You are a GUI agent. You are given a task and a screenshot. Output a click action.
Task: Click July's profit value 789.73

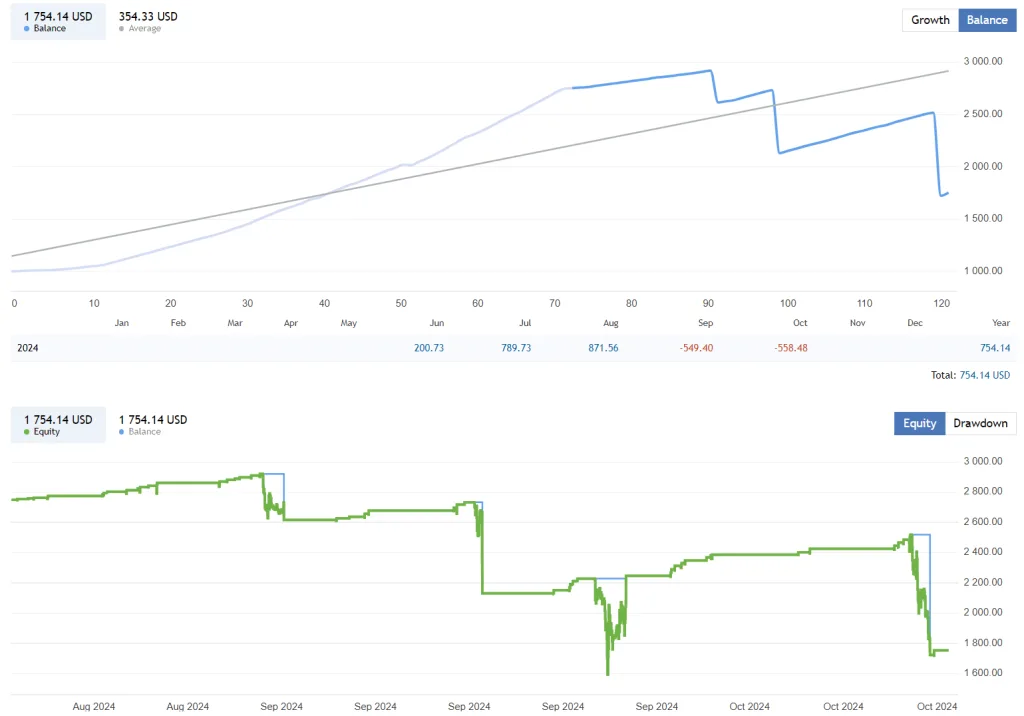pos(516,347)
